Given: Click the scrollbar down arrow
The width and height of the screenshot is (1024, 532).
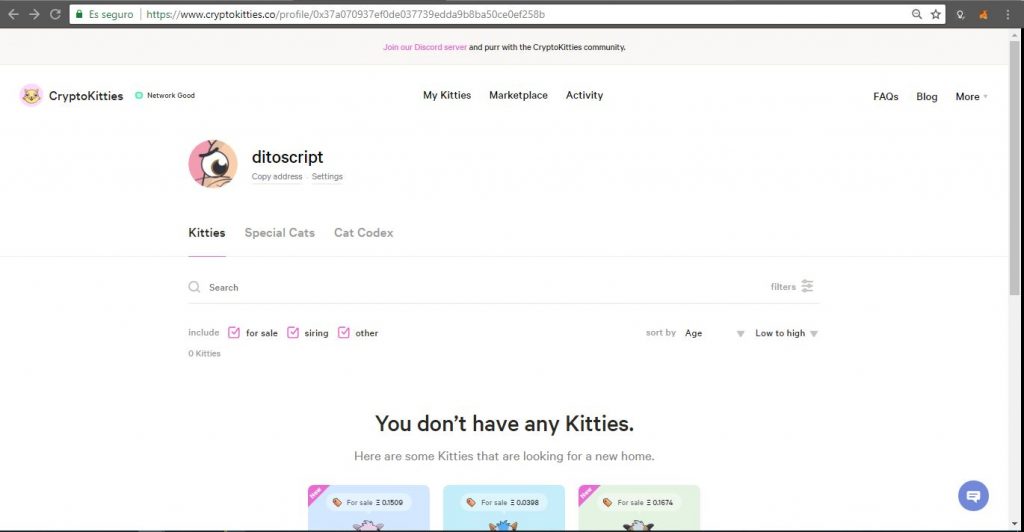Looking at the screenshot, I should [x=1014, y=524].
